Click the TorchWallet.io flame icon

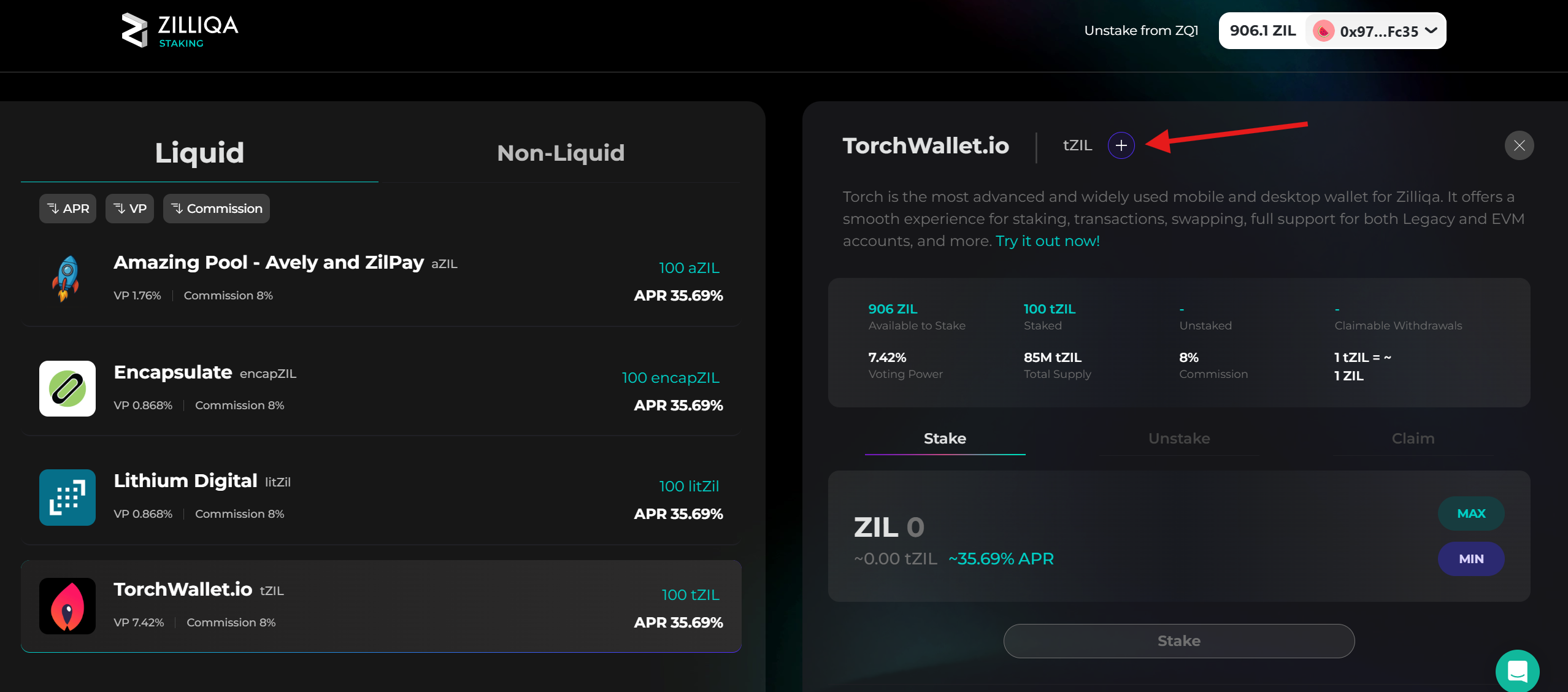[66, 605]
